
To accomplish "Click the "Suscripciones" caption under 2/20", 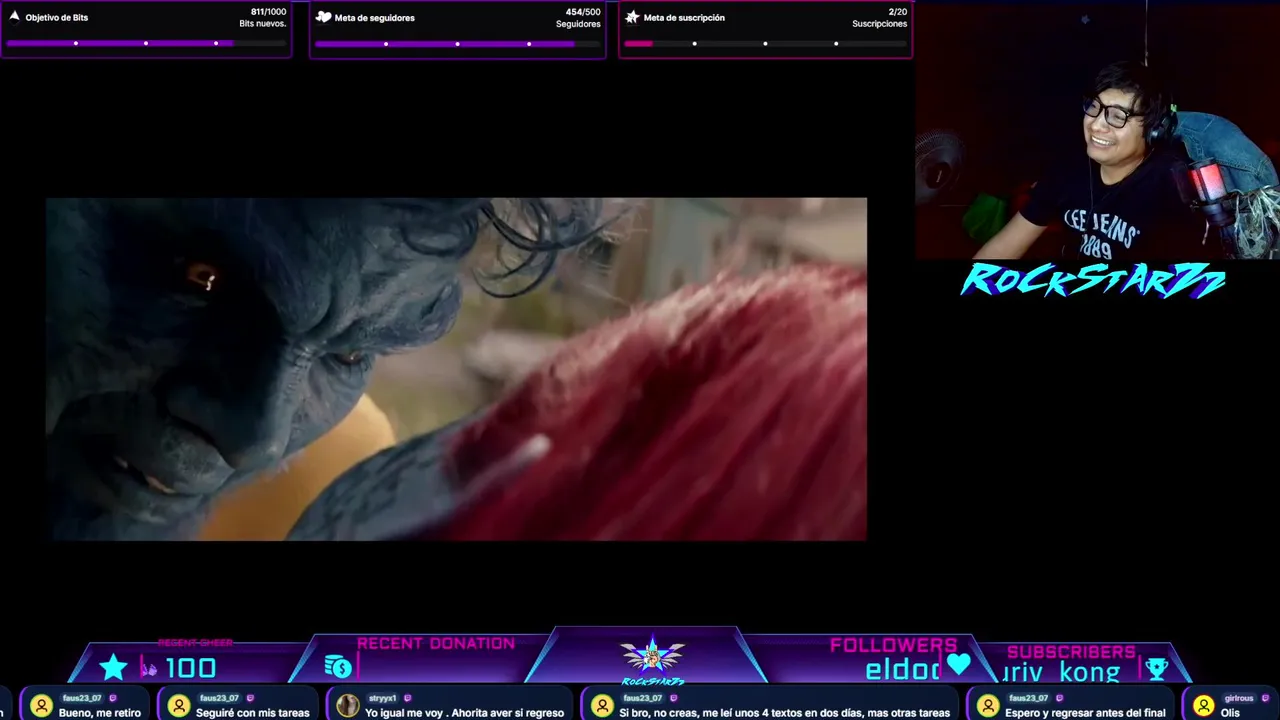I will point(880,24).
